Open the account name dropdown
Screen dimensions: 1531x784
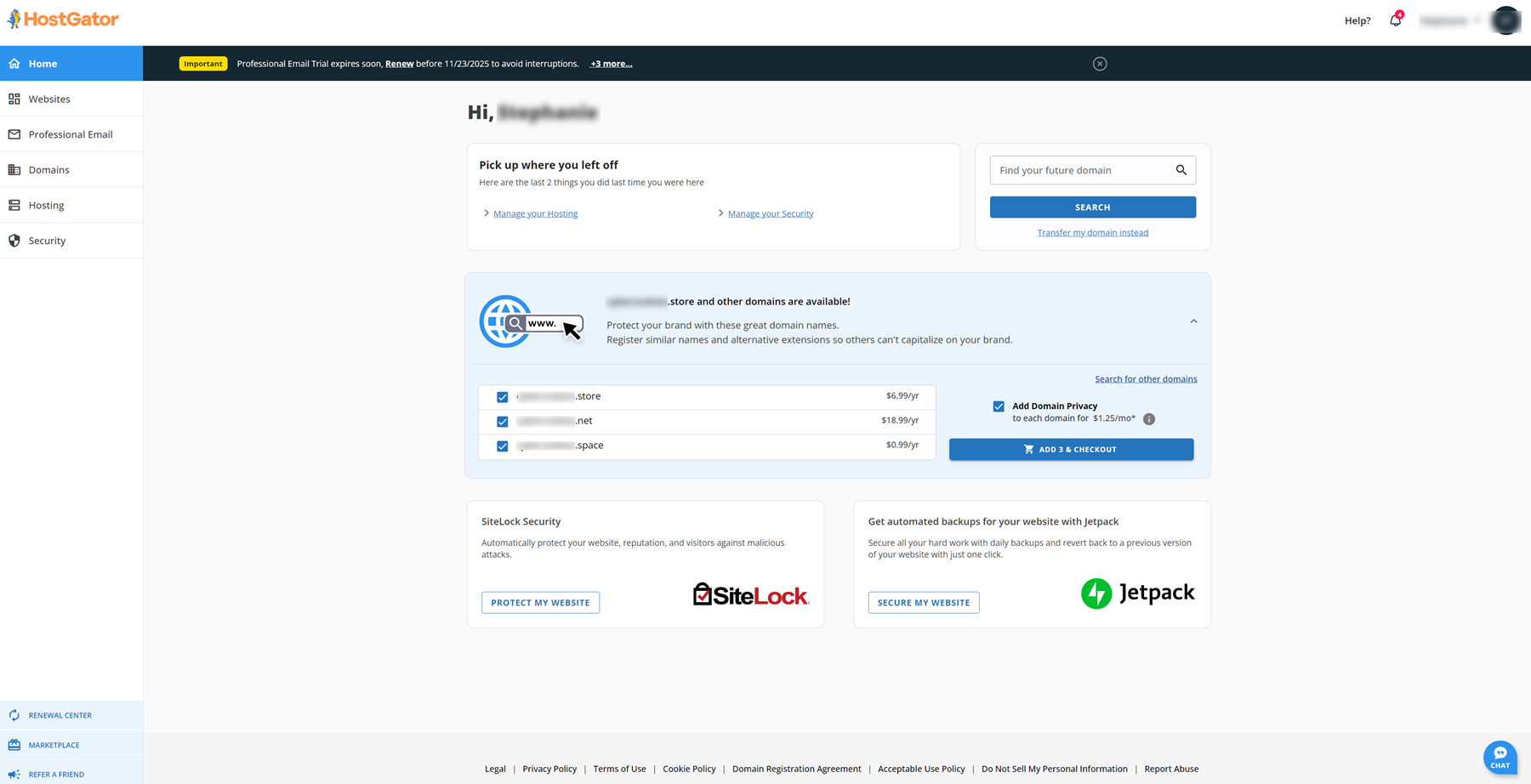pos(1450,20)
